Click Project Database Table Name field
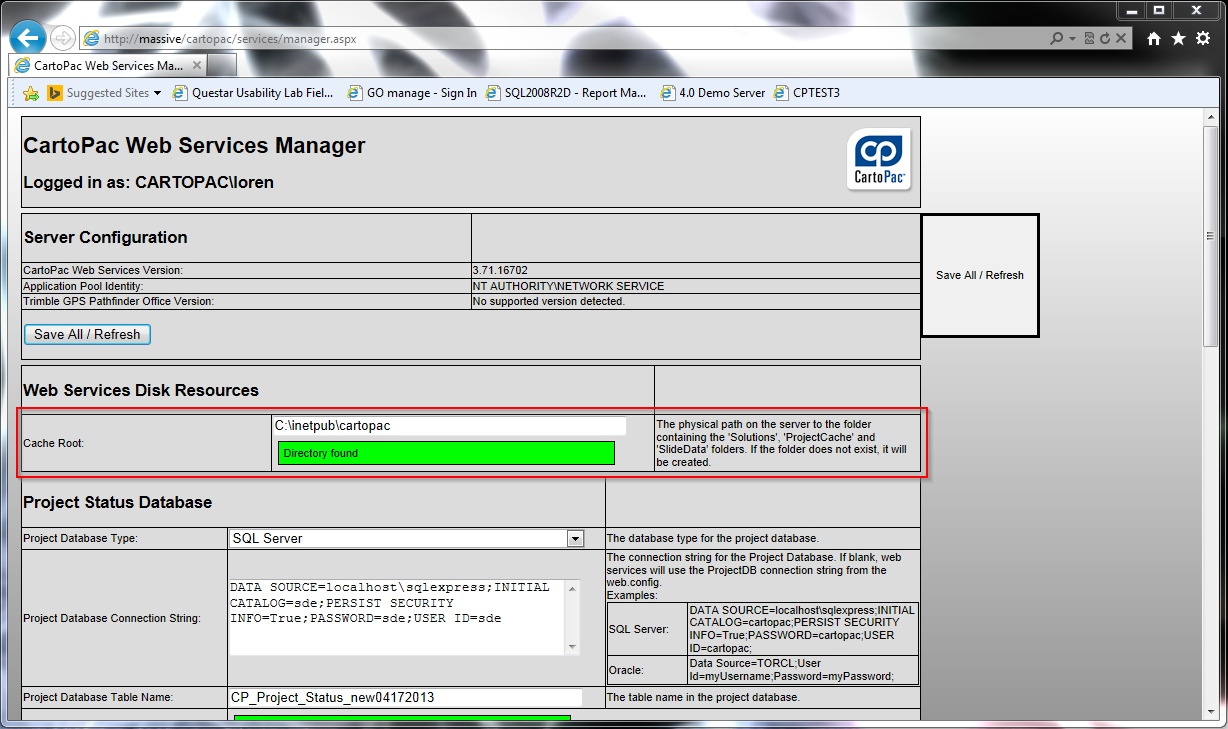This screenshot has width=1228, height=729. pyautogui.click(x=405, y=697)
